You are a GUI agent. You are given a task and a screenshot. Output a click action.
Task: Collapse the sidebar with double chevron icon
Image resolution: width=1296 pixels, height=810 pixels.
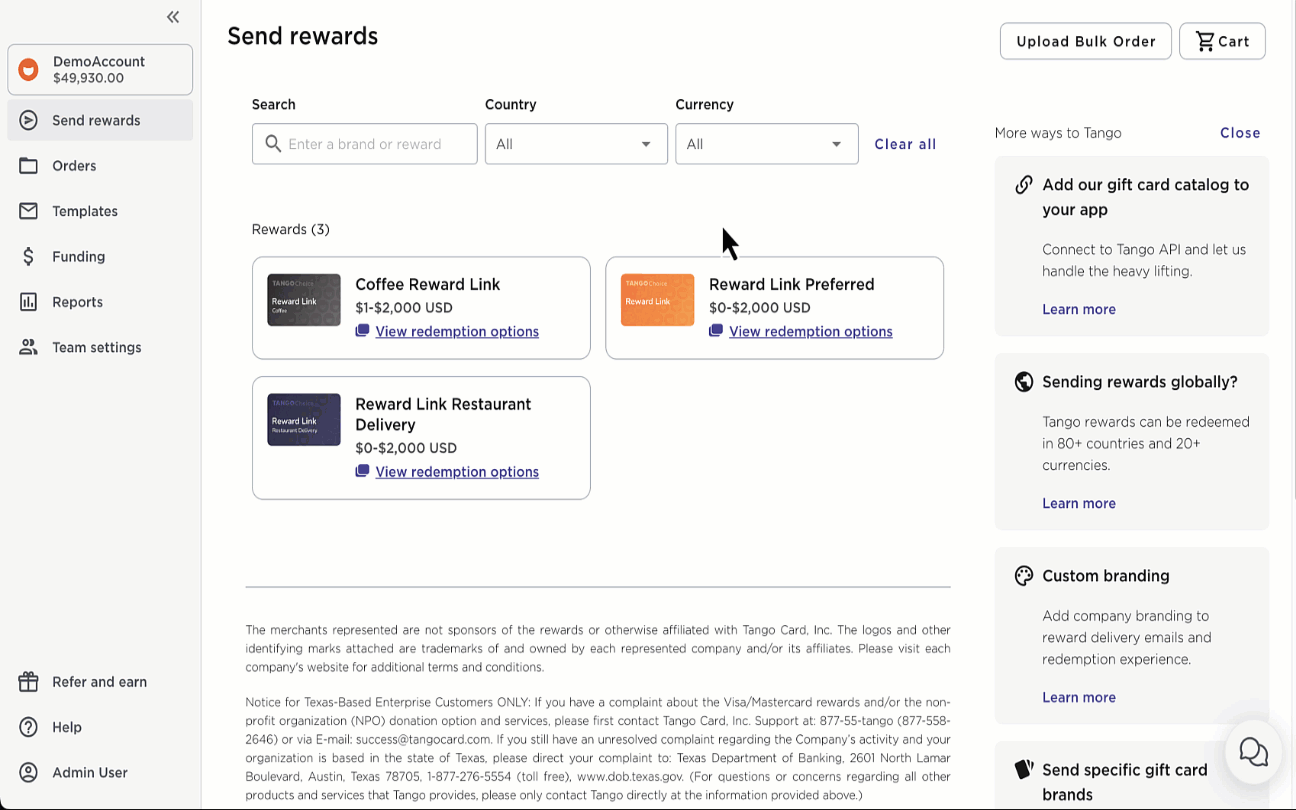click(x=173, y=17)
